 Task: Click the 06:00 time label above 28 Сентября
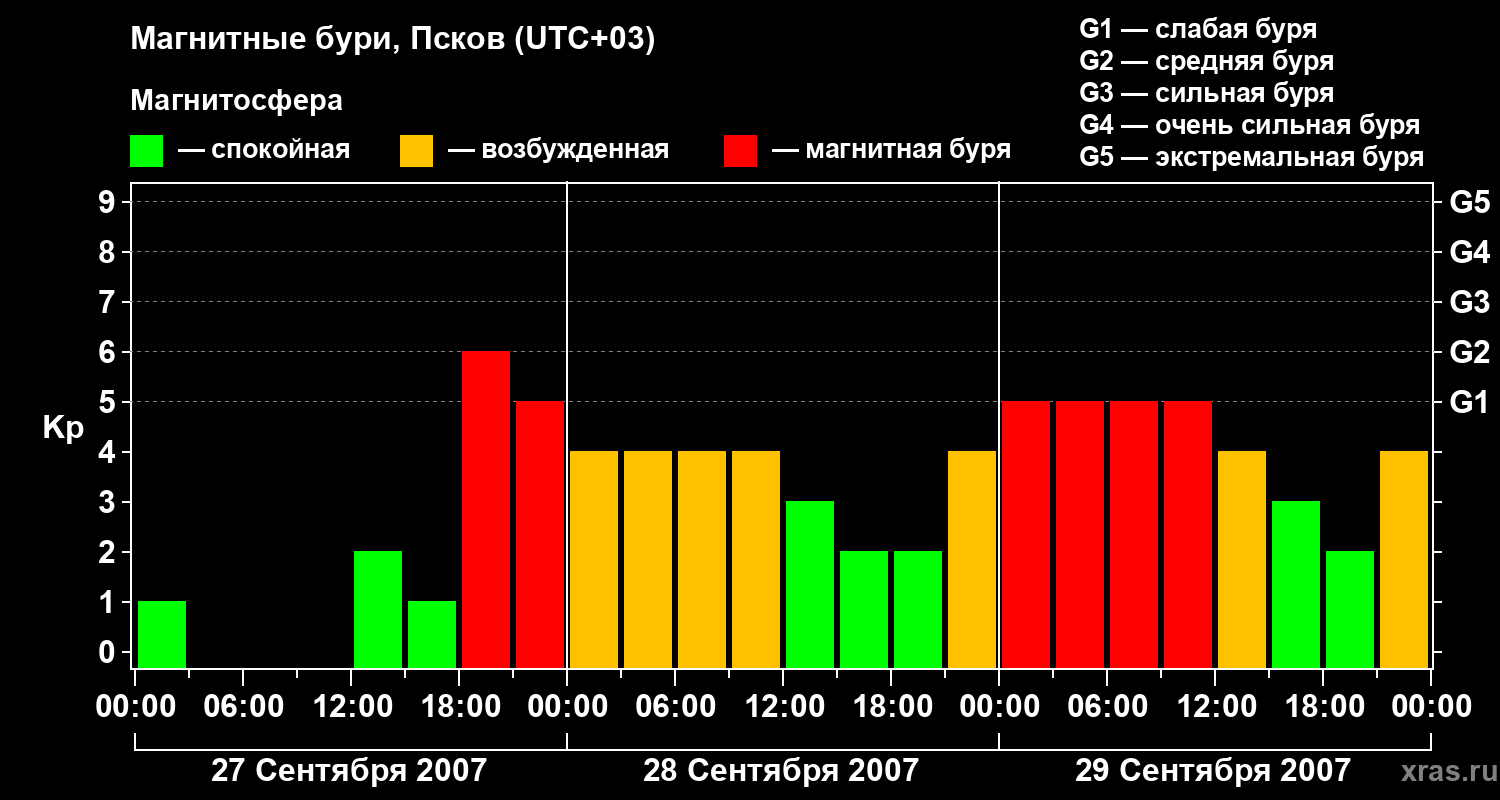tap(675, 707)
